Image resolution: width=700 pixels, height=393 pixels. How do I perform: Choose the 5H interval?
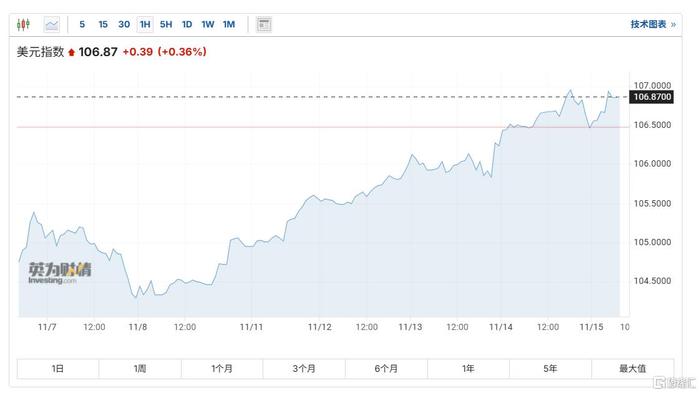166,24
